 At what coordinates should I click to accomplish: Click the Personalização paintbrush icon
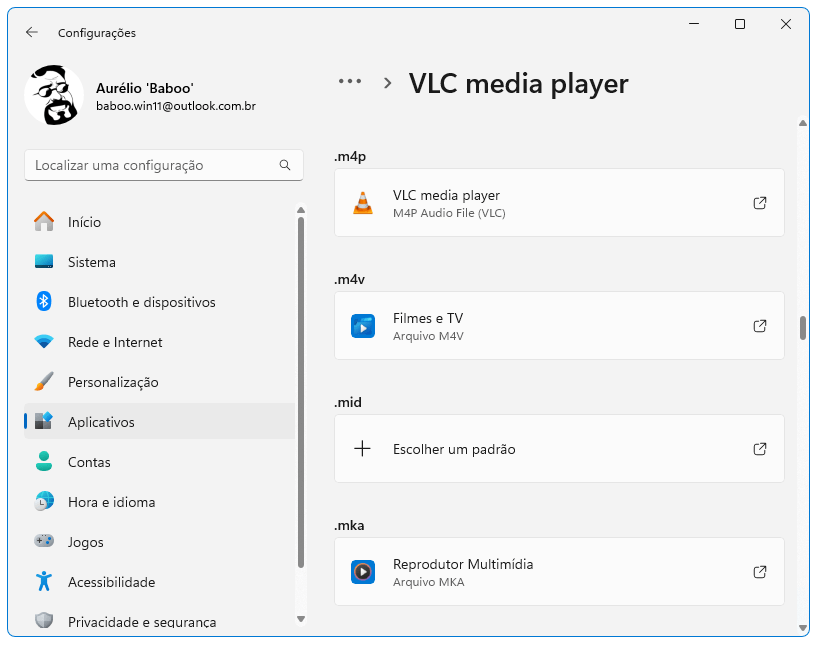point(44,382)
